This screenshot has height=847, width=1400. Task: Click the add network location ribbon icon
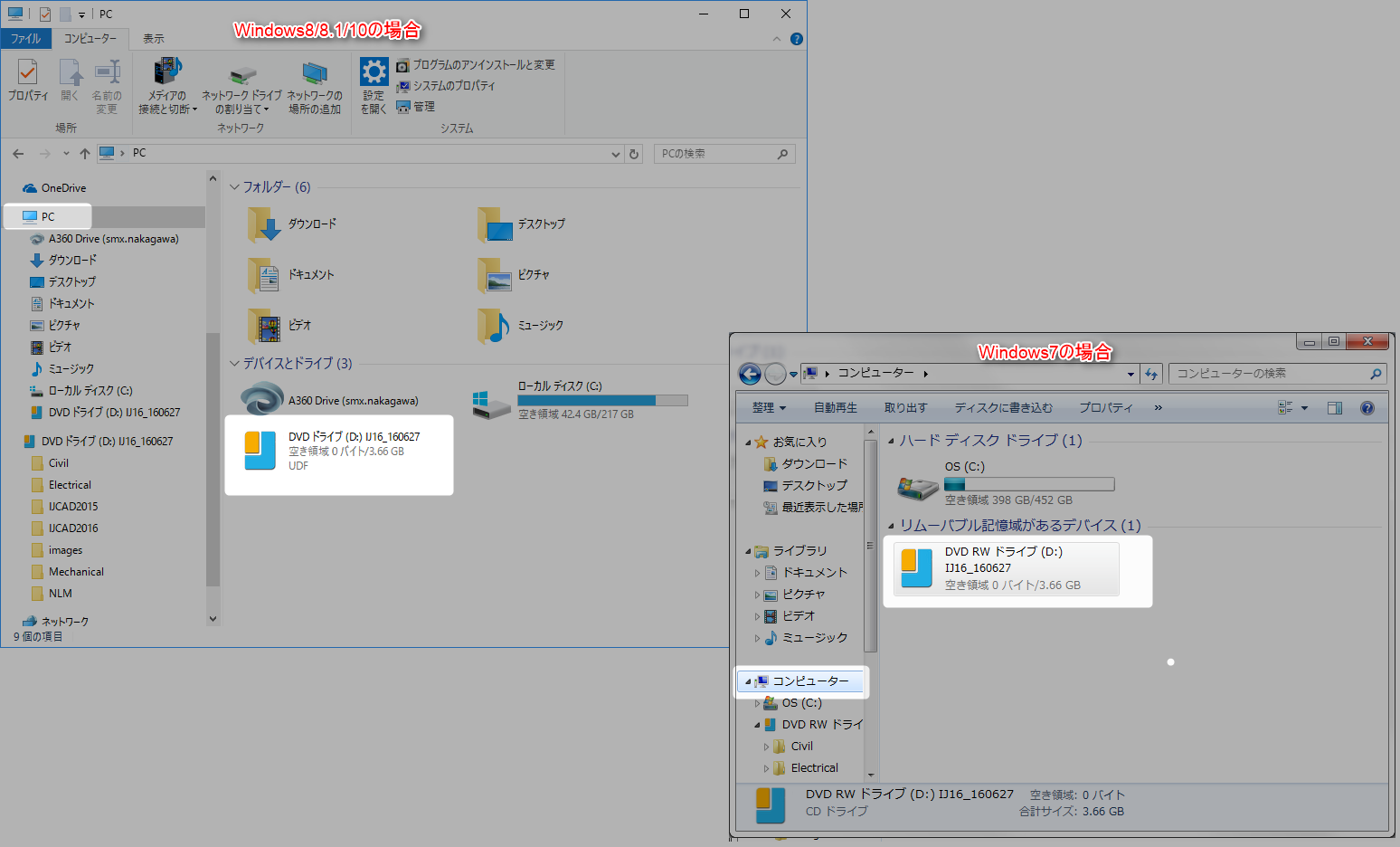coord(315,86)
